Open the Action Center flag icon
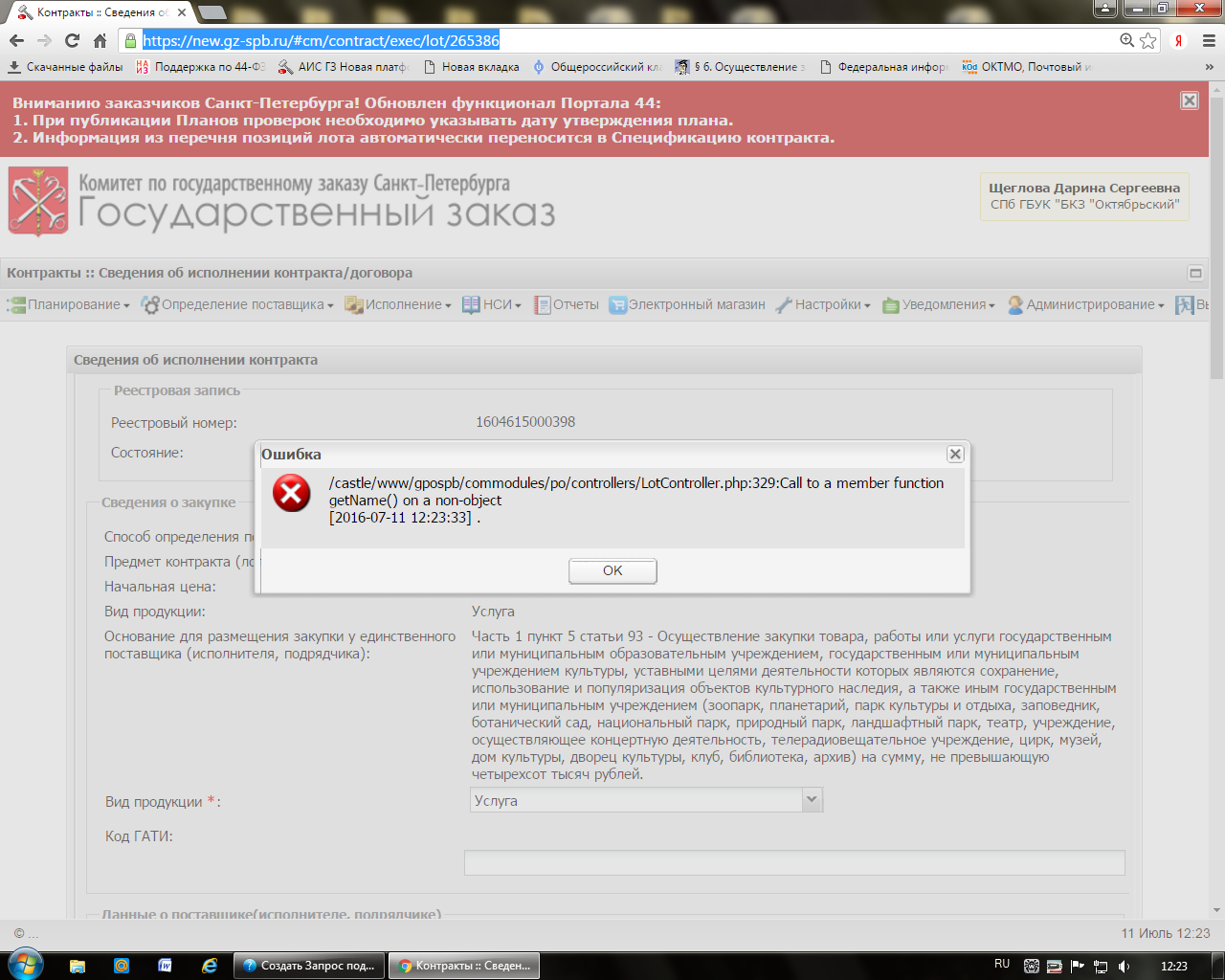The width and height of the screenshot is (1225, 980). pyautogui.click(x=1078, y=966)
